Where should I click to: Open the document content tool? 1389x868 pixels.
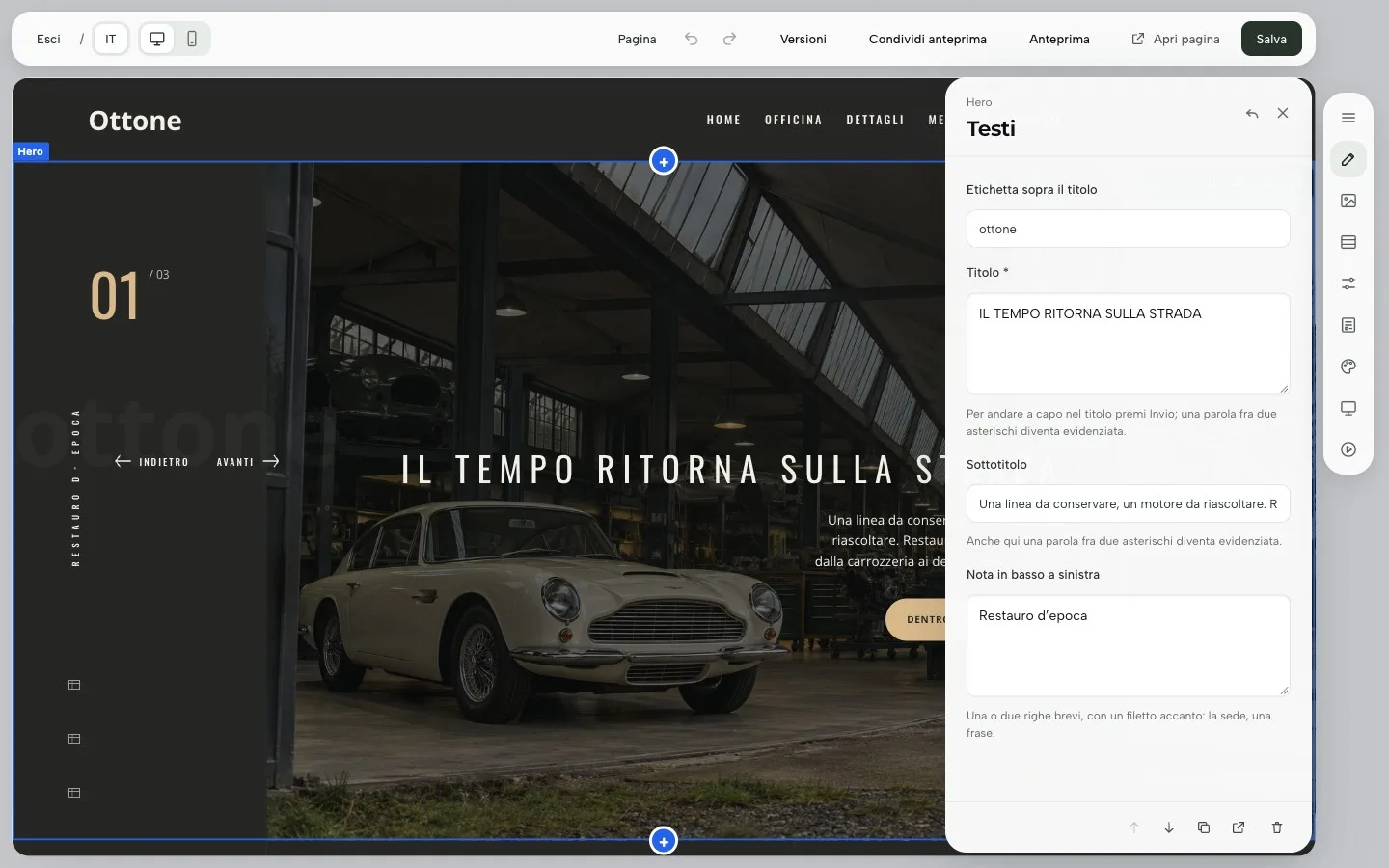pyautogui.click(x=1348, y=325)
